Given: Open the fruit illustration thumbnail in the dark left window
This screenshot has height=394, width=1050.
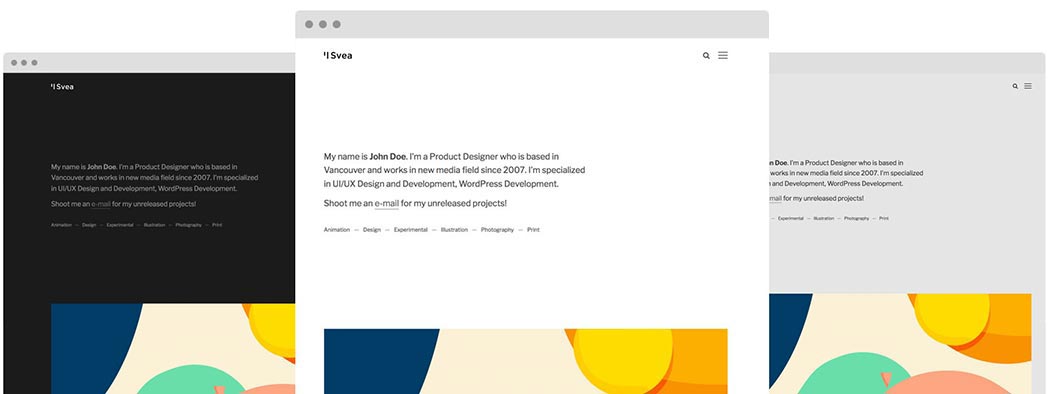Looking at the screenshot, I should tap(173, 348).
